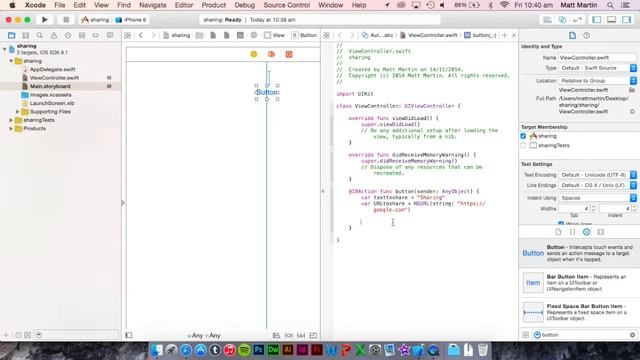640x360 pixels.
Task: Open the Report navigator
Action: click(x=110, y=36)
